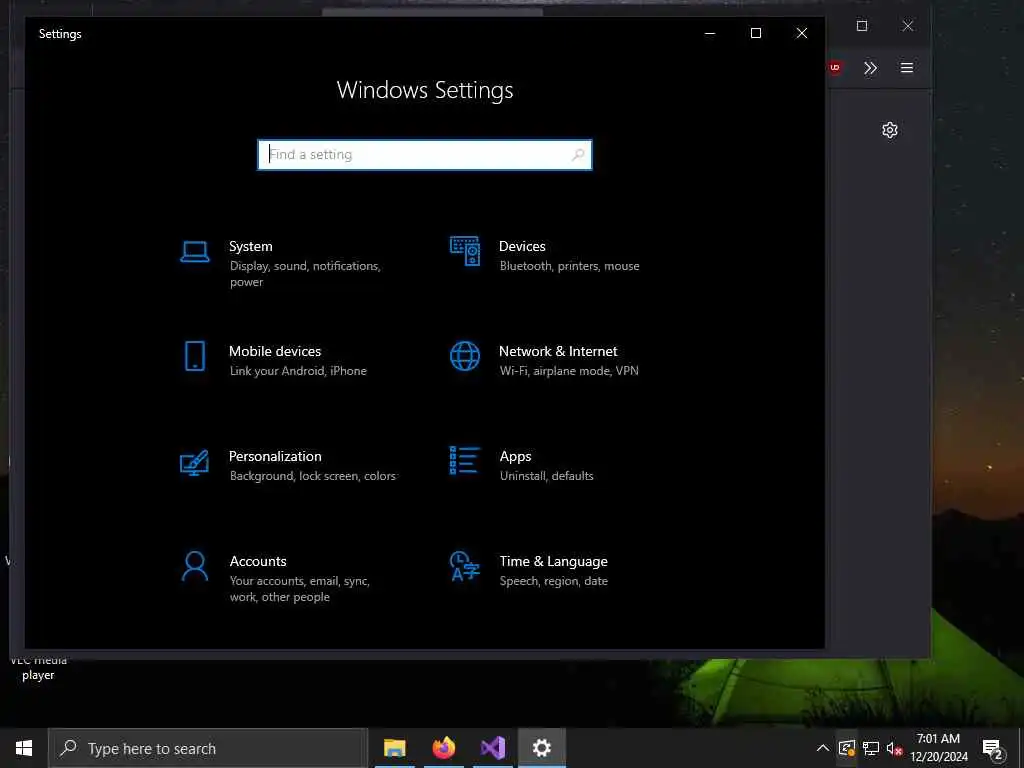The image size is (1024, 768).
Task: Maximize the background window
Action: pyautogui.click(x=862, y=25)
